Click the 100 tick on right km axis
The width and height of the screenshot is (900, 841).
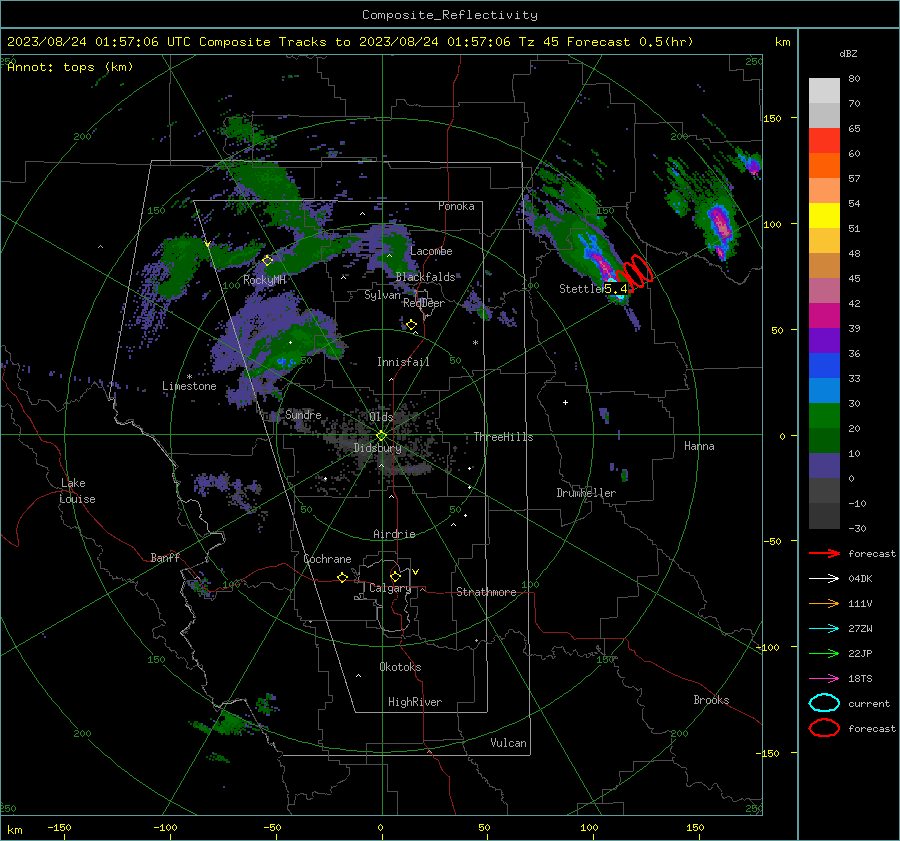773,224
